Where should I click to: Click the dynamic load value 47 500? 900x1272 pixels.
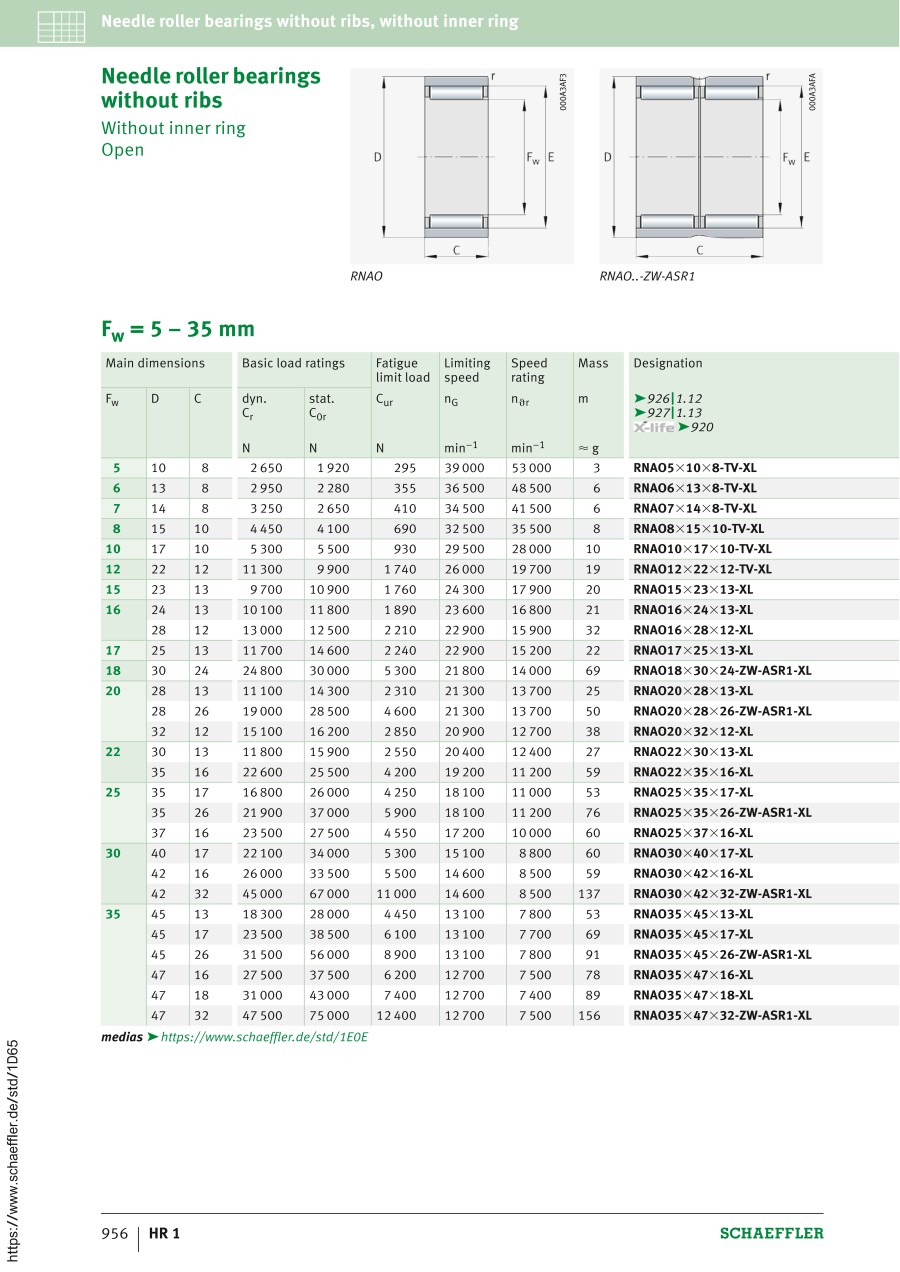pyautogui.click(x=262, y=1015)
